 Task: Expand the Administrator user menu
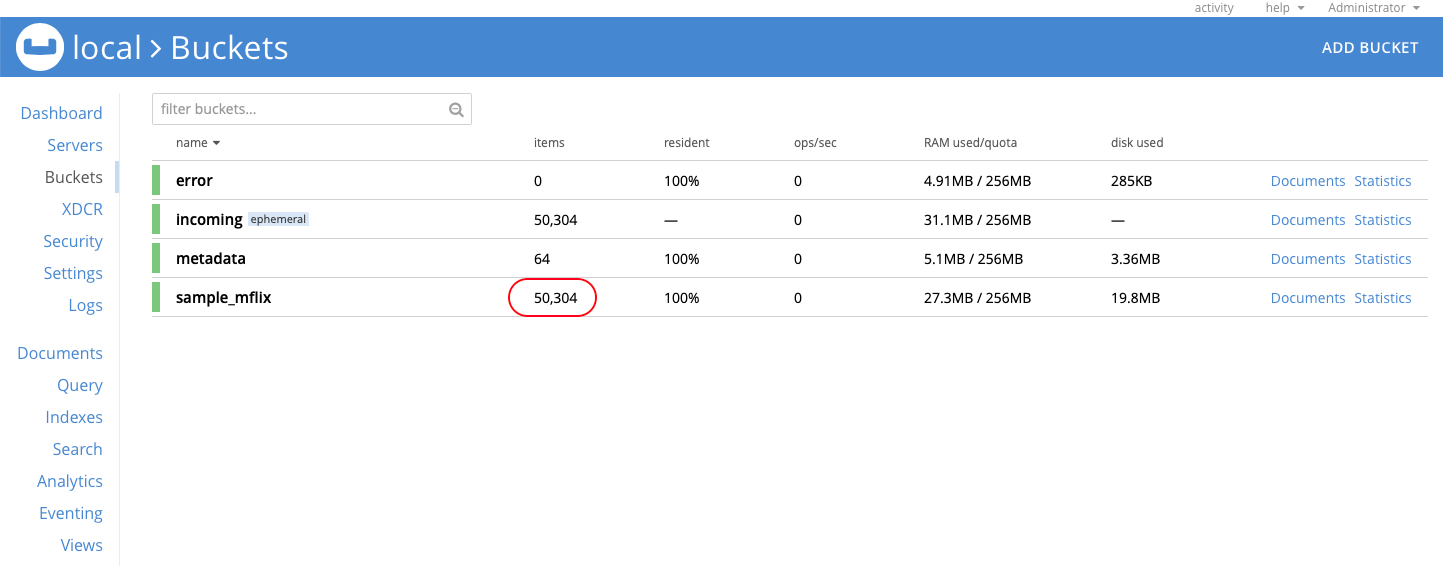(x=1374, y=8)
